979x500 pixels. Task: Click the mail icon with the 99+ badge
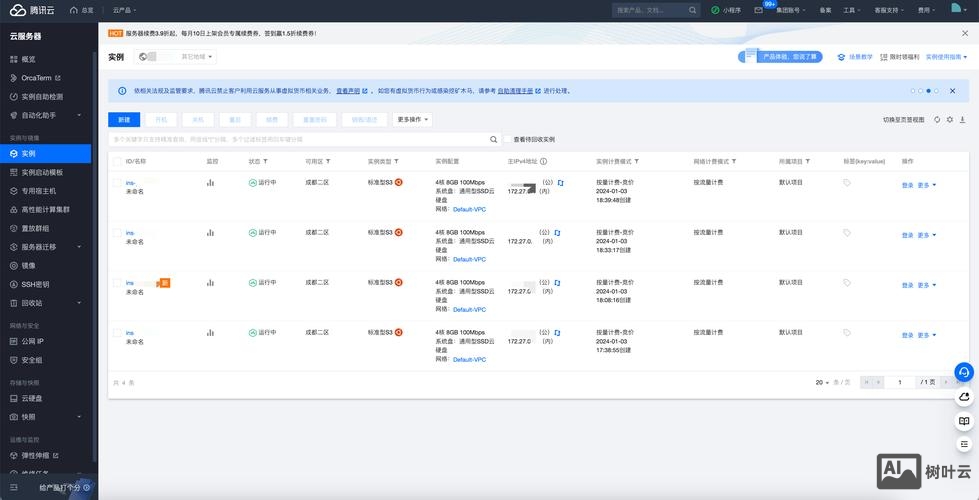click(758, 10)
